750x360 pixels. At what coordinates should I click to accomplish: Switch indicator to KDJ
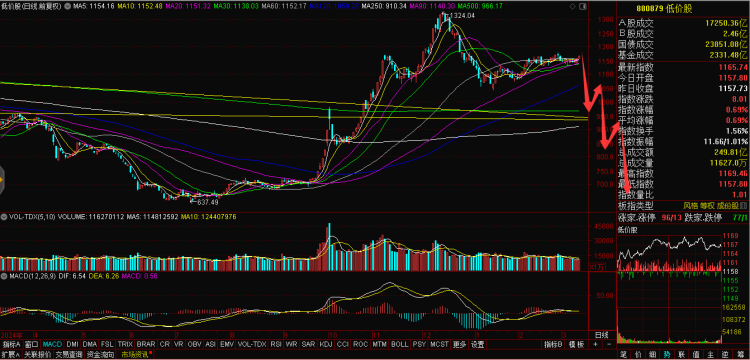coord(326,344)
